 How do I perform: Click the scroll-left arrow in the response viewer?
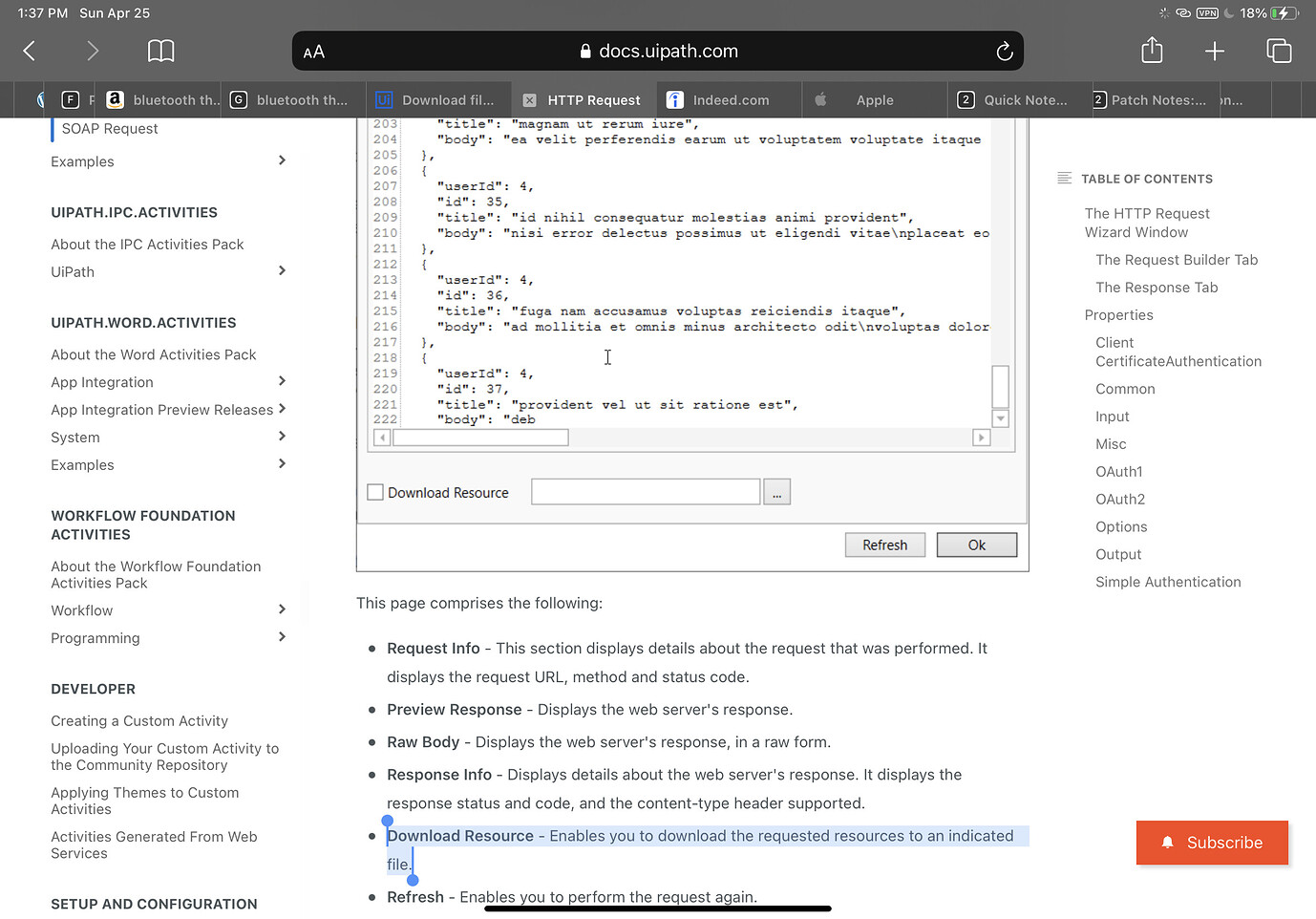[382, 438]
